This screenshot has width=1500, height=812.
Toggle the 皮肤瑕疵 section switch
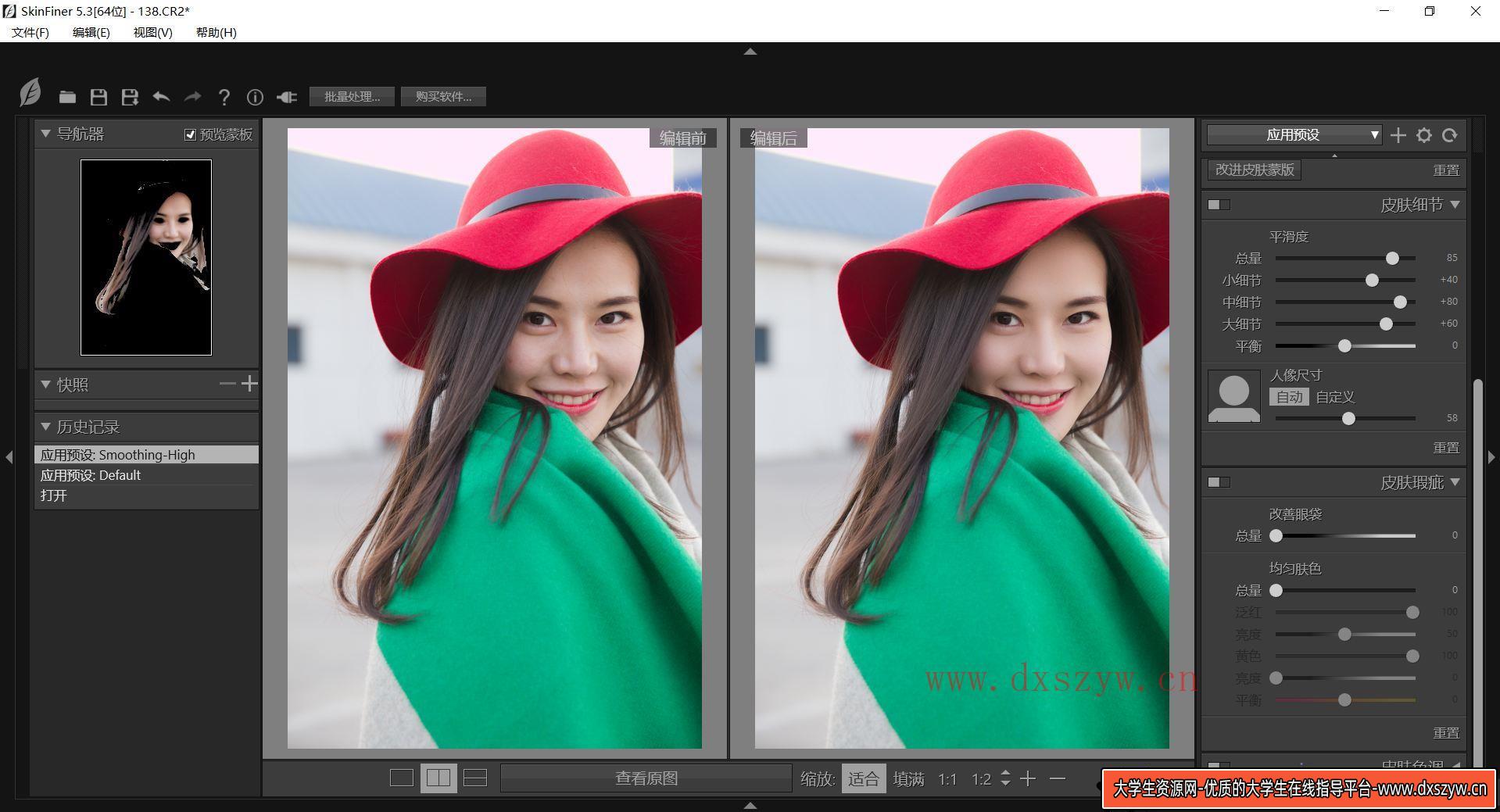pos(1219,482)
